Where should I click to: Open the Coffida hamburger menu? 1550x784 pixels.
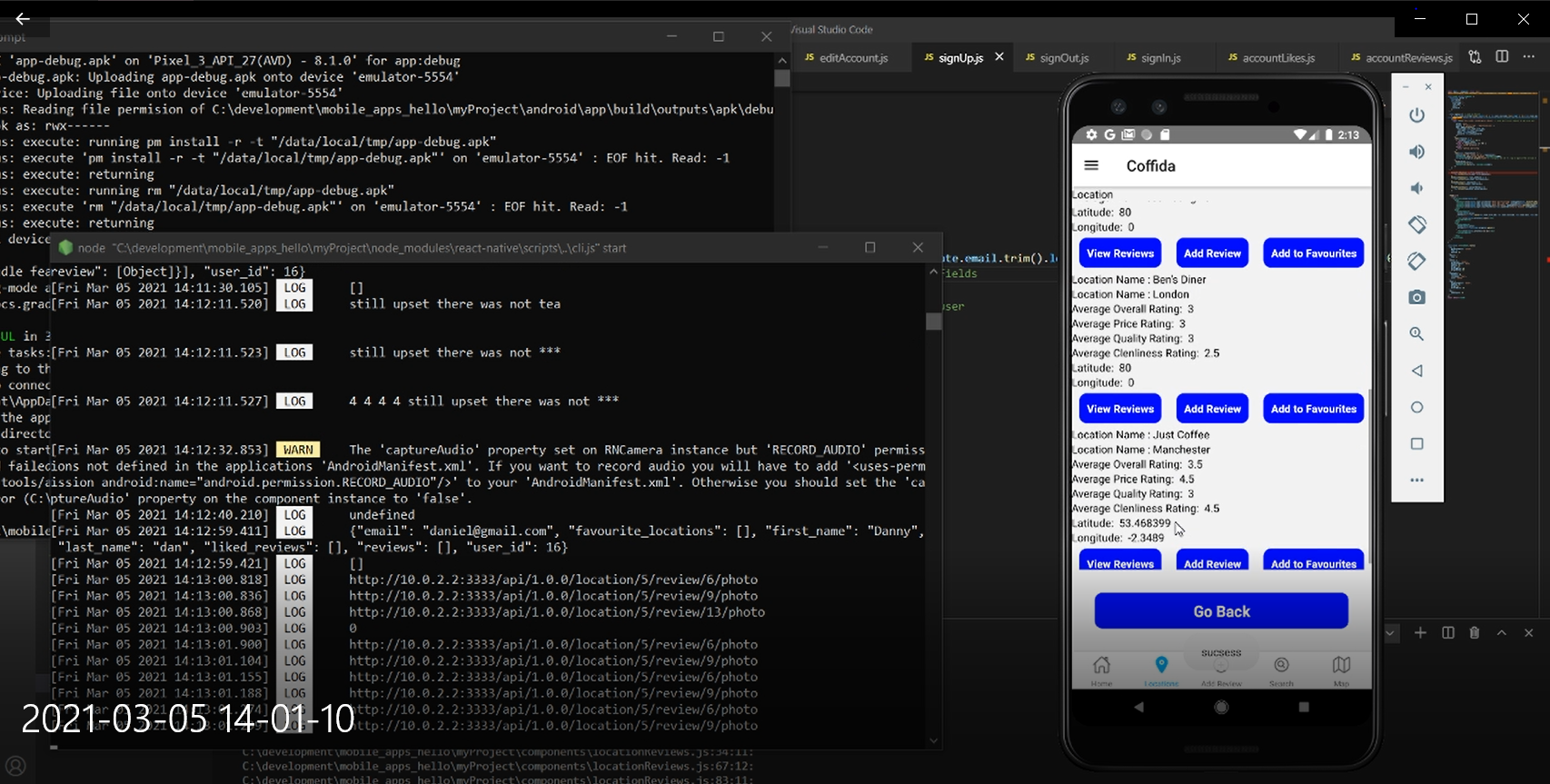pyautogui.click(x=1091, y=165)
